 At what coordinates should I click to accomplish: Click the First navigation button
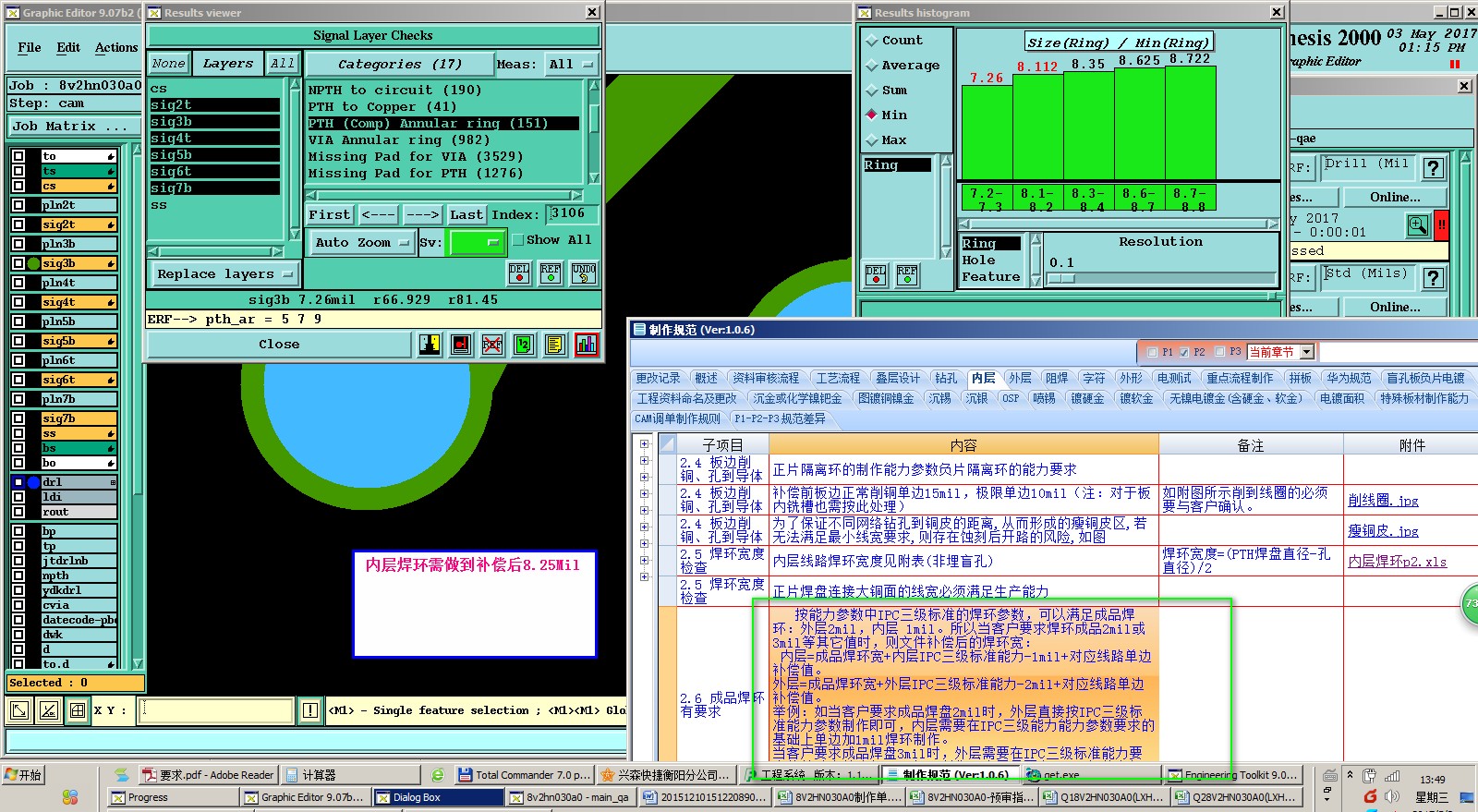click(x=330, y=214)
